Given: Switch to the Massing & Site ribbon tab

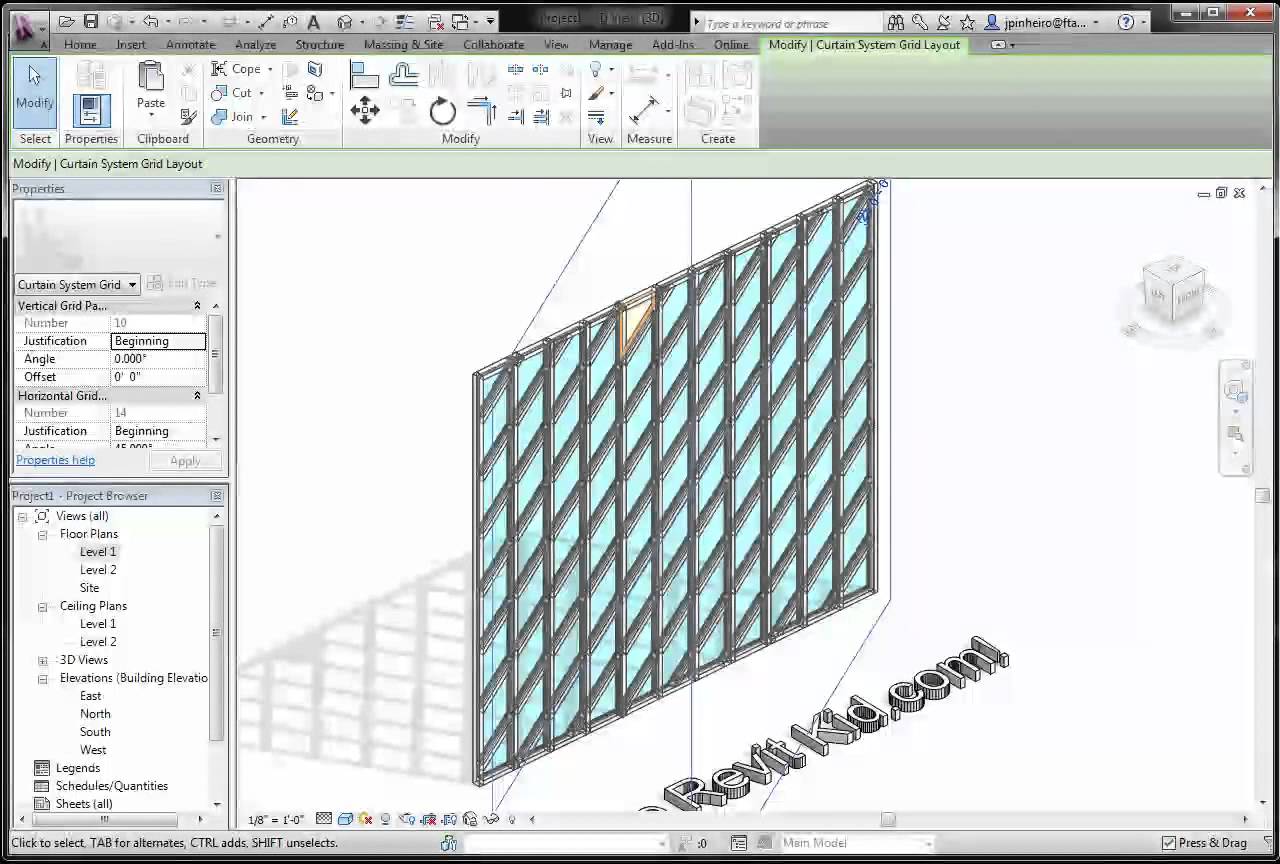Looking at the screenshot, I should 403,44.
